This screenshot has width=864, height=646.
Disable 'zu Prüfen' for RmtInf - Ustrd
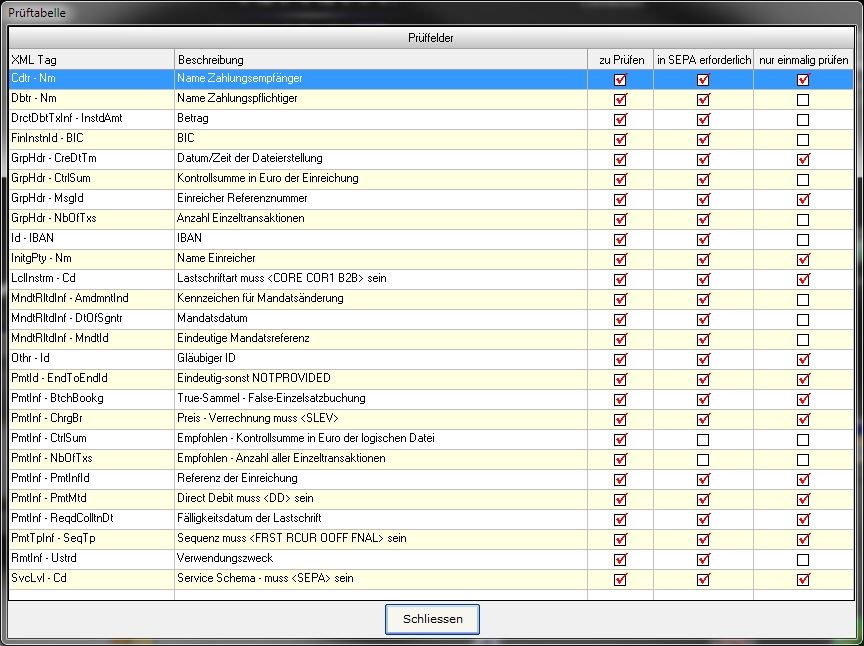tap(620, 560)
